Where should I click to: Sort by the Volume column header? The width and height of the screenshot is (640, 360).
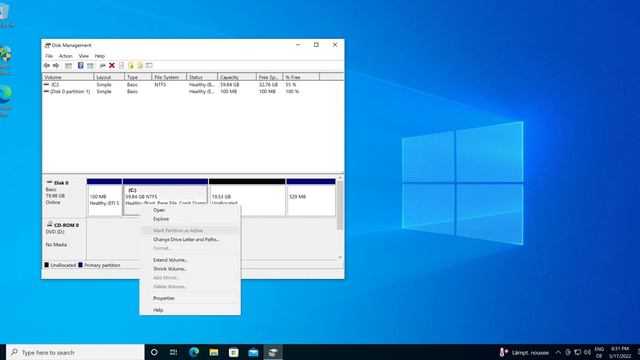coord(68,77)
